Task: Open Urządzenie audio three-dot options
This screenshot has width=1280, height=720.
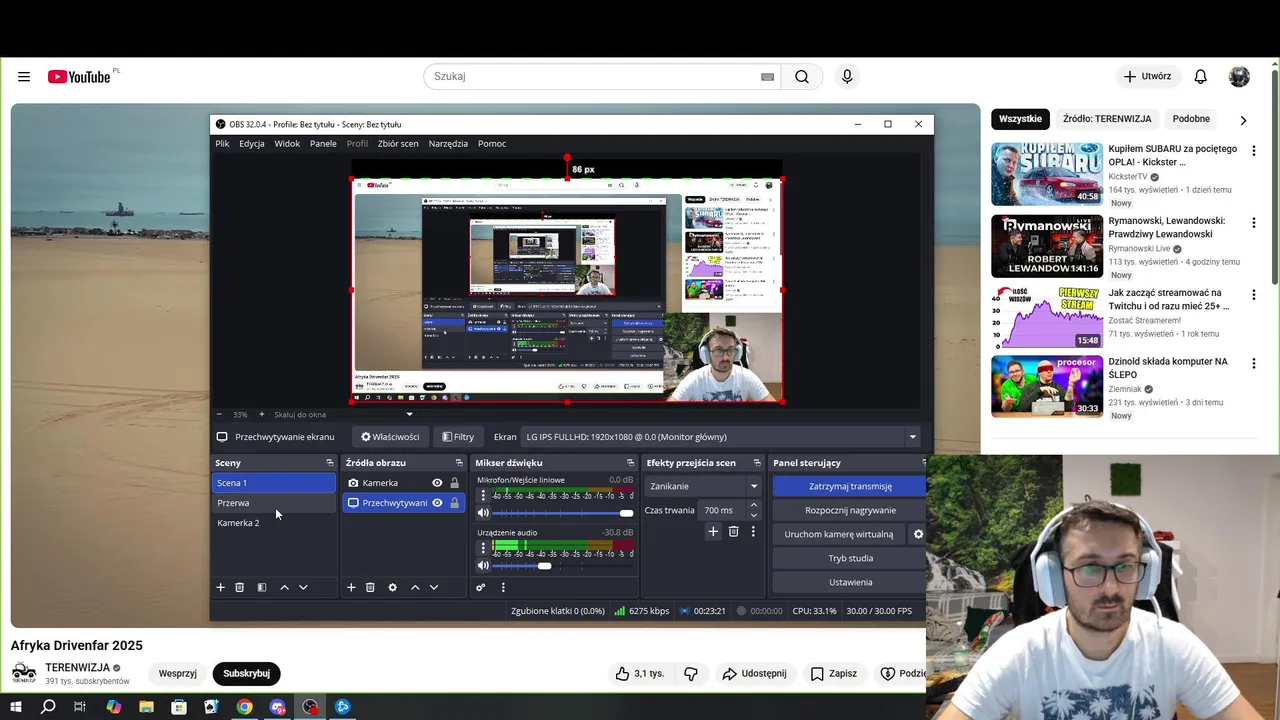Action: pos(484,548)
